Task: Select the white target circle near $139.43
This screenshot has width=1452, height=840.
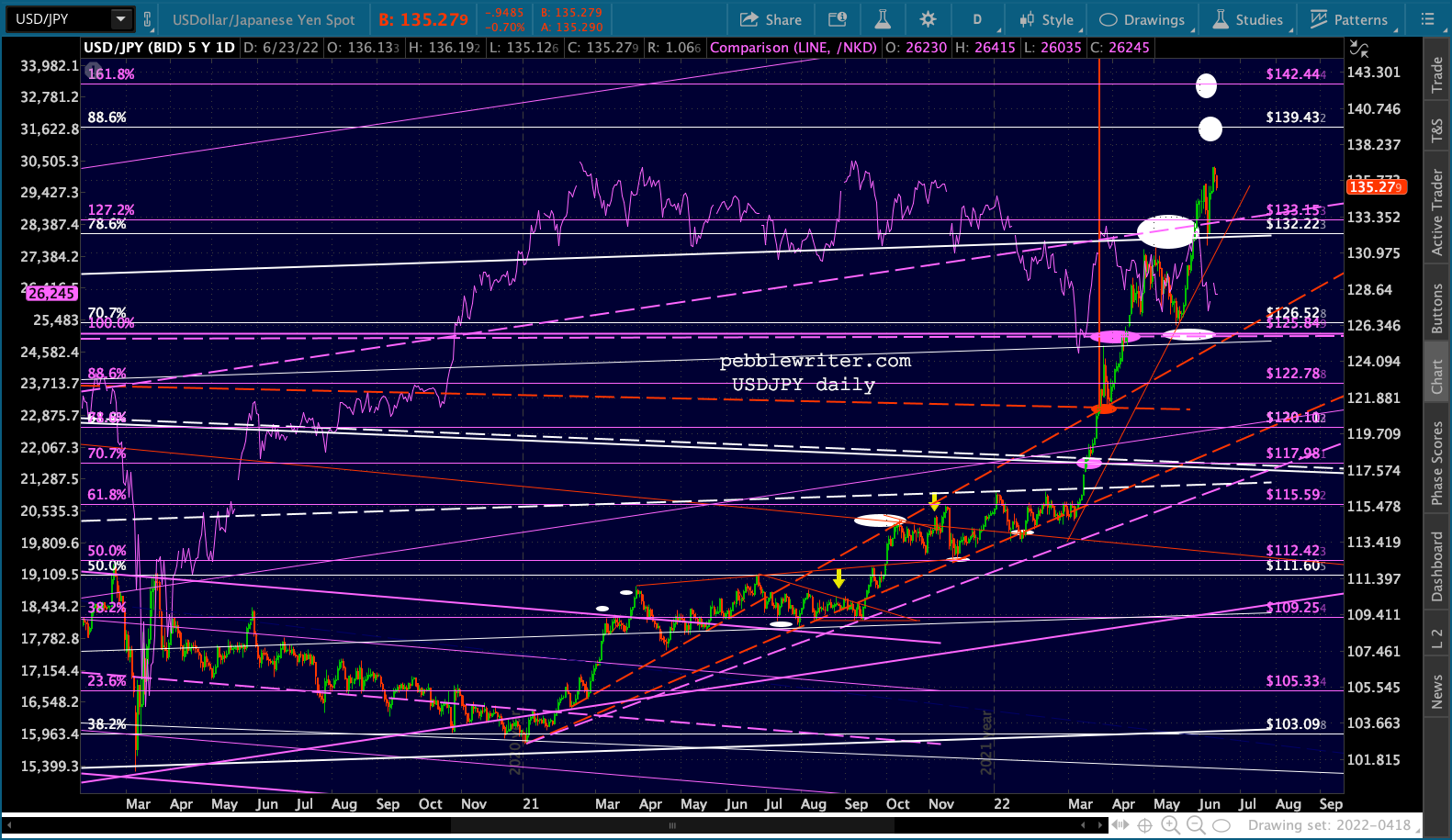Action: [x=1210, y=129]
